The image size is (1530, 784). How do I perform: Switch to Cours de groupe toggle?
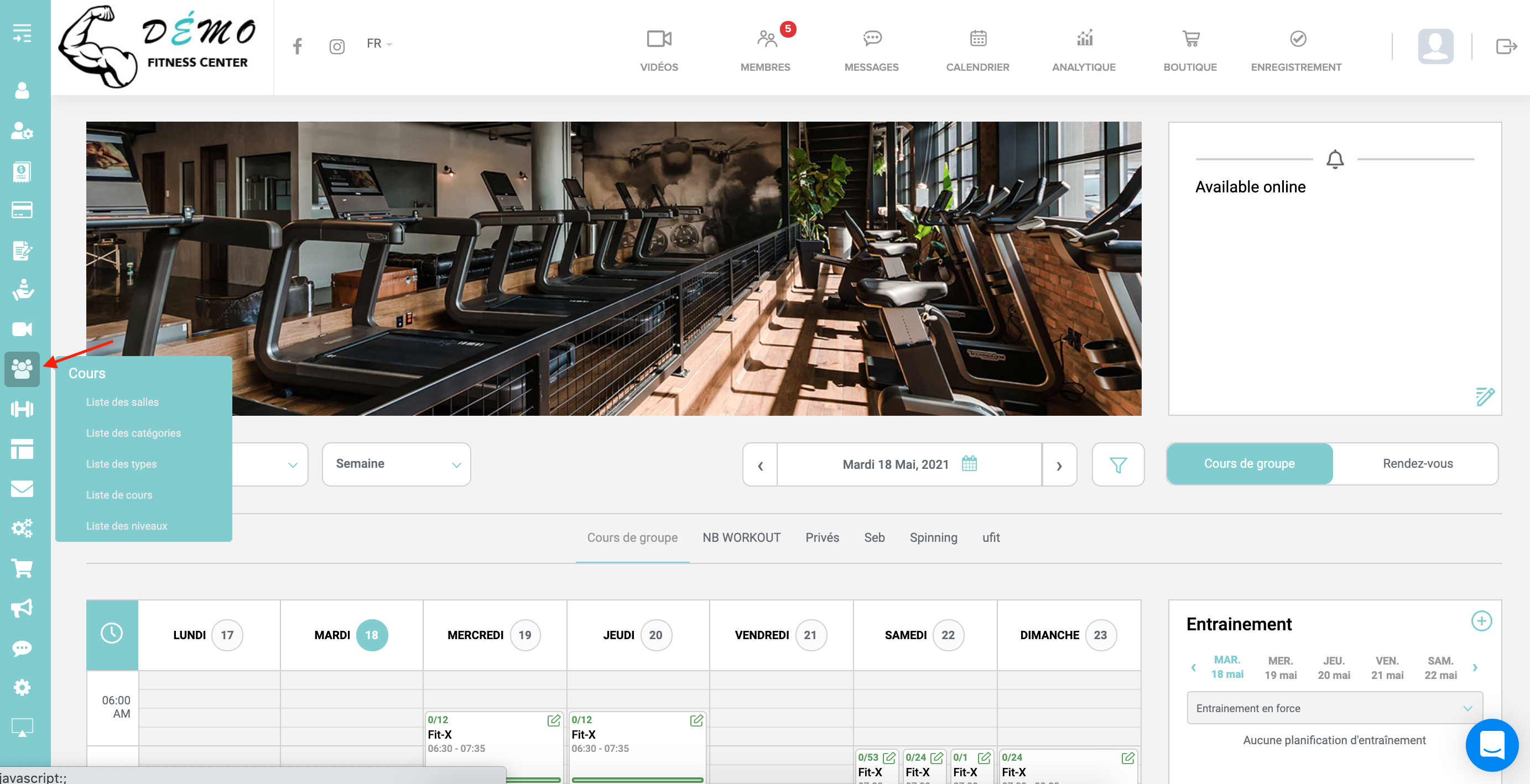coord(1249,463)
